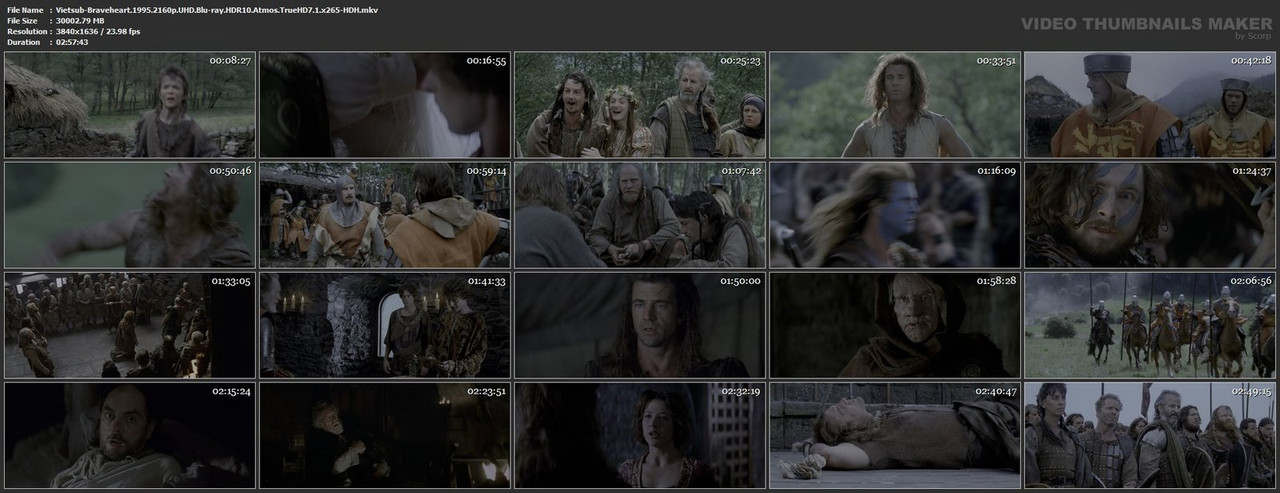Open the thumbnail stamped 01:07:42
Screen dimensions: 1280x493
(x=640, y=215)
